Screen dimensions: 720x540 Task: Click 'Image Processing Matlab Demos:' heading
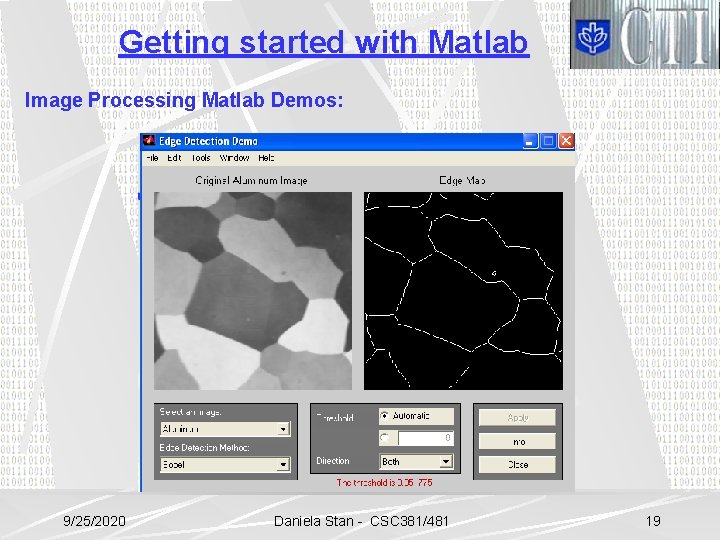(x=184, y=100)
